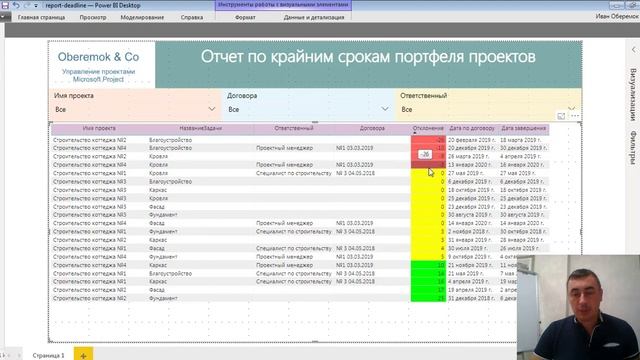
Task: Open the more options ellipsis on the slicer
Action: click(x=575, y=116)
